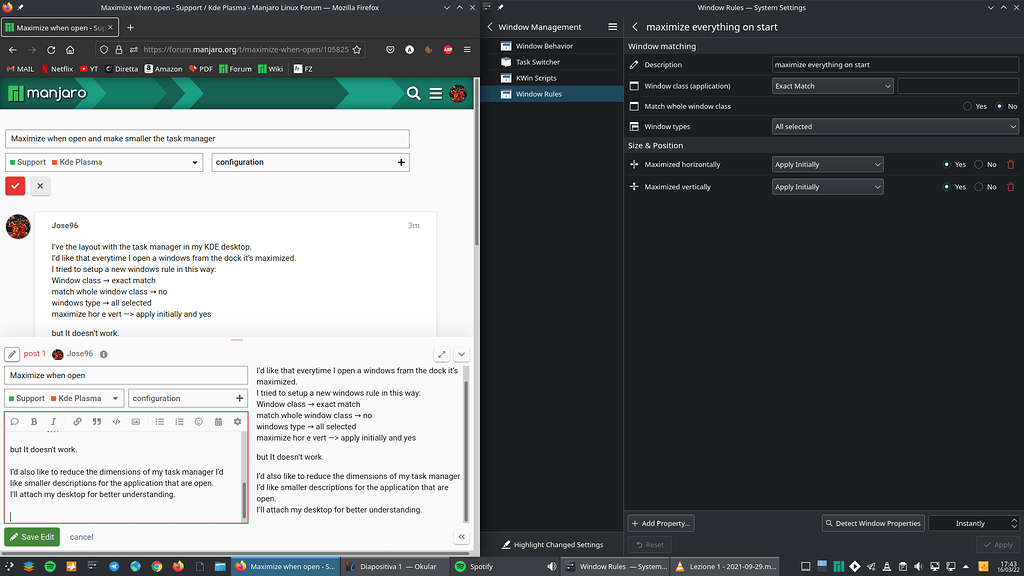The height and width of the screenshot is (576, 1024).
Task: Open the clipboard manager in the tray
Action: [x=902, y=567]
